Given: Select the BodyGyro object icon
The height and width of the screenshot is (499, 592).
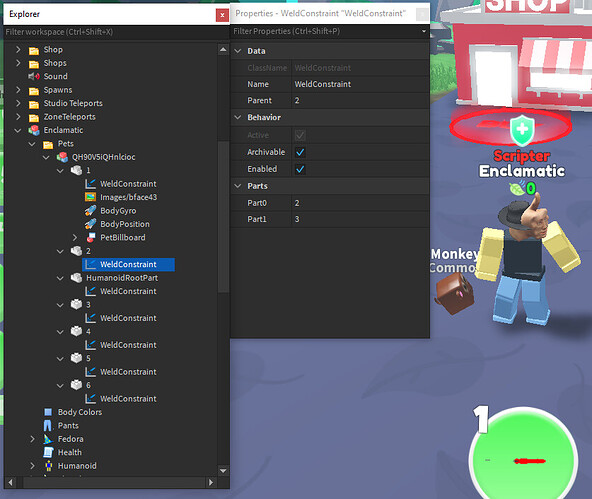Looking at the screenshot, I should point(90,211).
